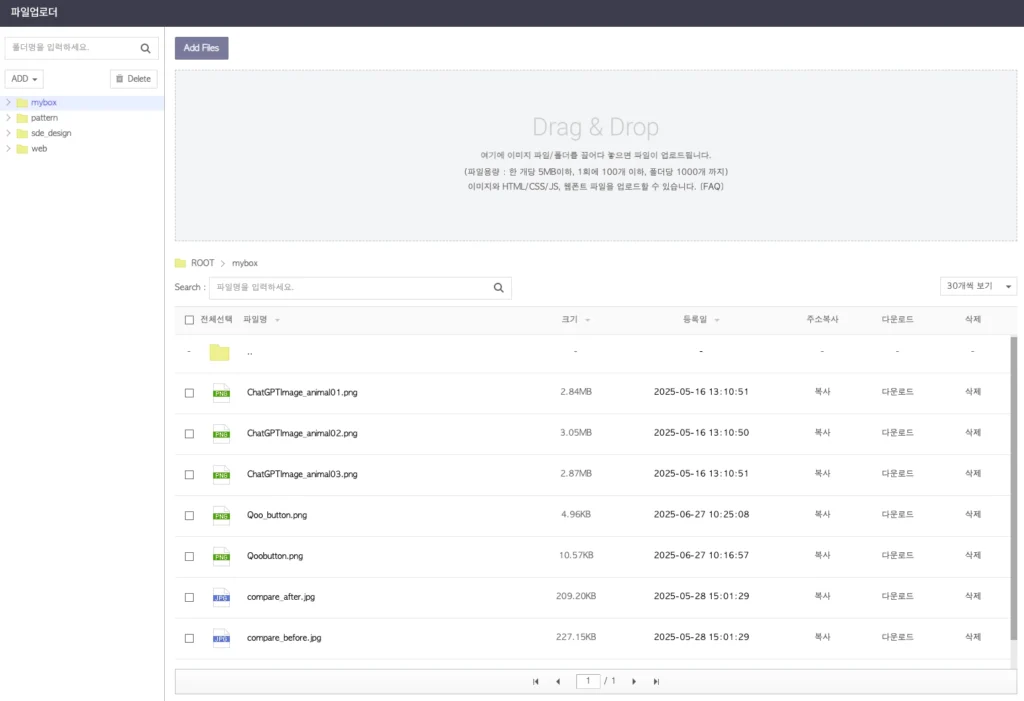Check the box for ChatGPTImage_animal03.png

189,474
